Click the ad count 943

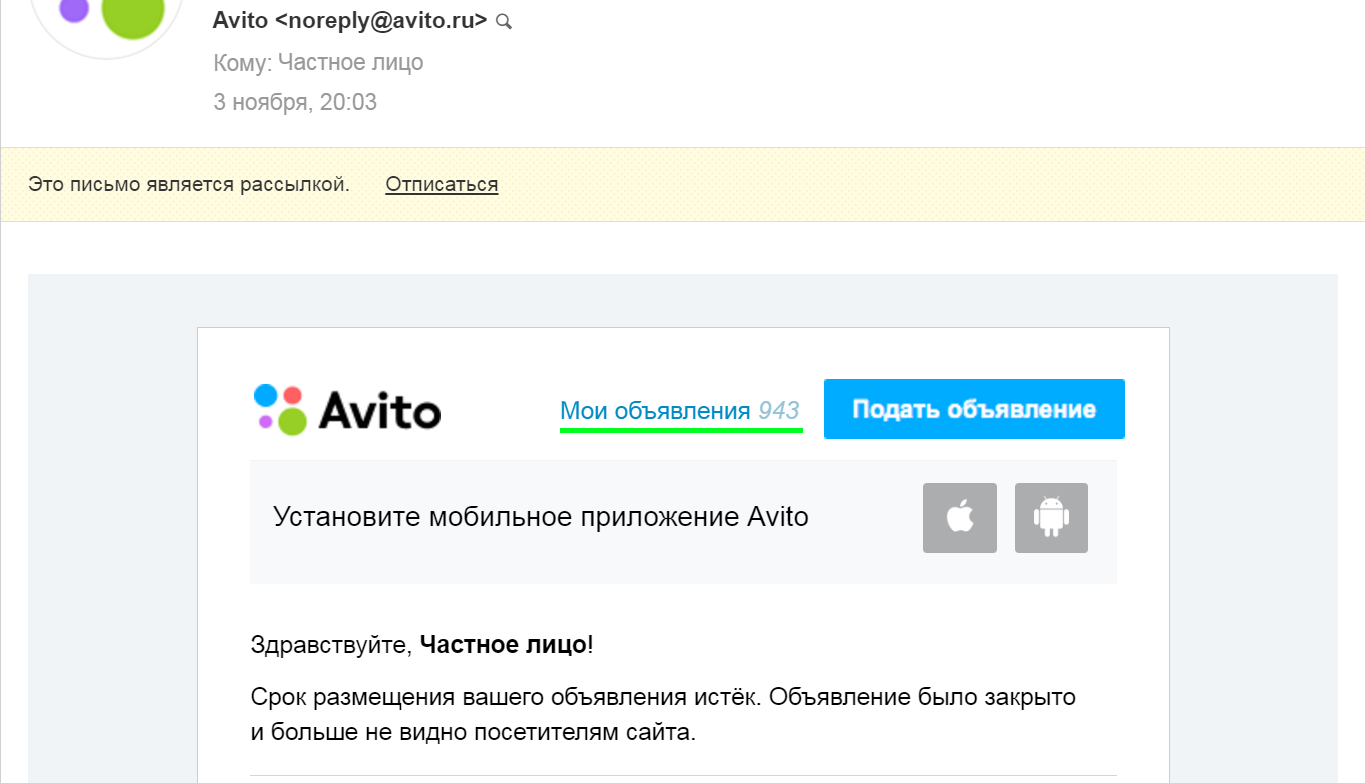click(779, 410)
